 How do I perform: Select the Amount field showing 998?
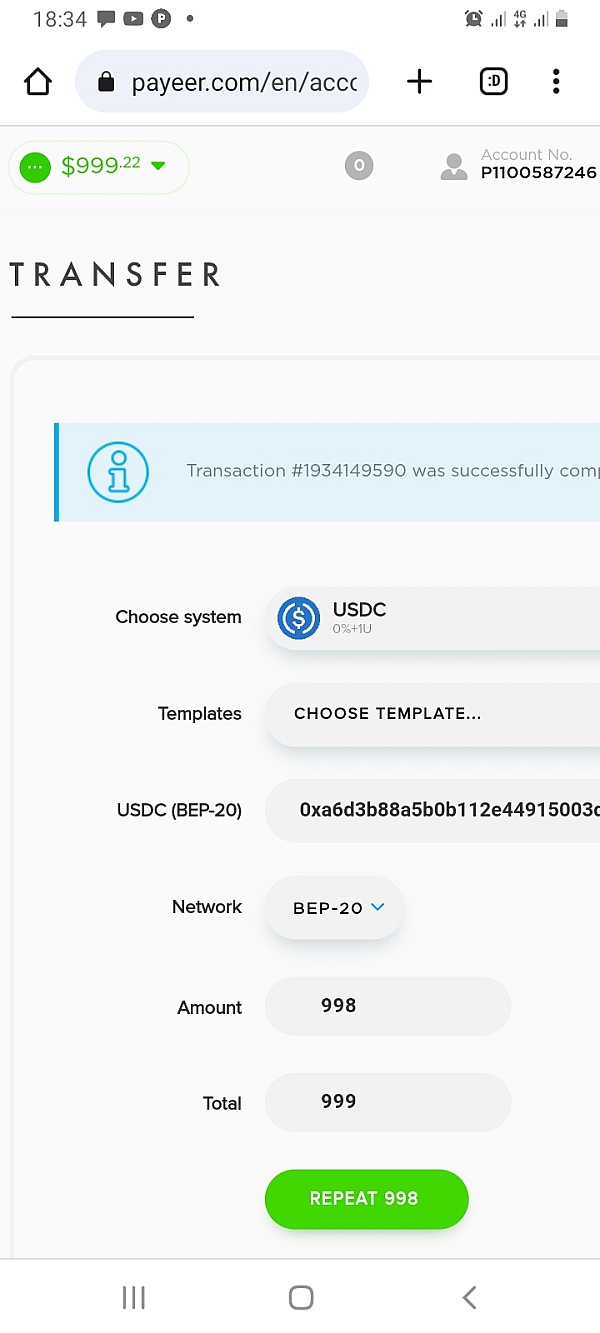pyautogui.click(x=388, y=1006)
